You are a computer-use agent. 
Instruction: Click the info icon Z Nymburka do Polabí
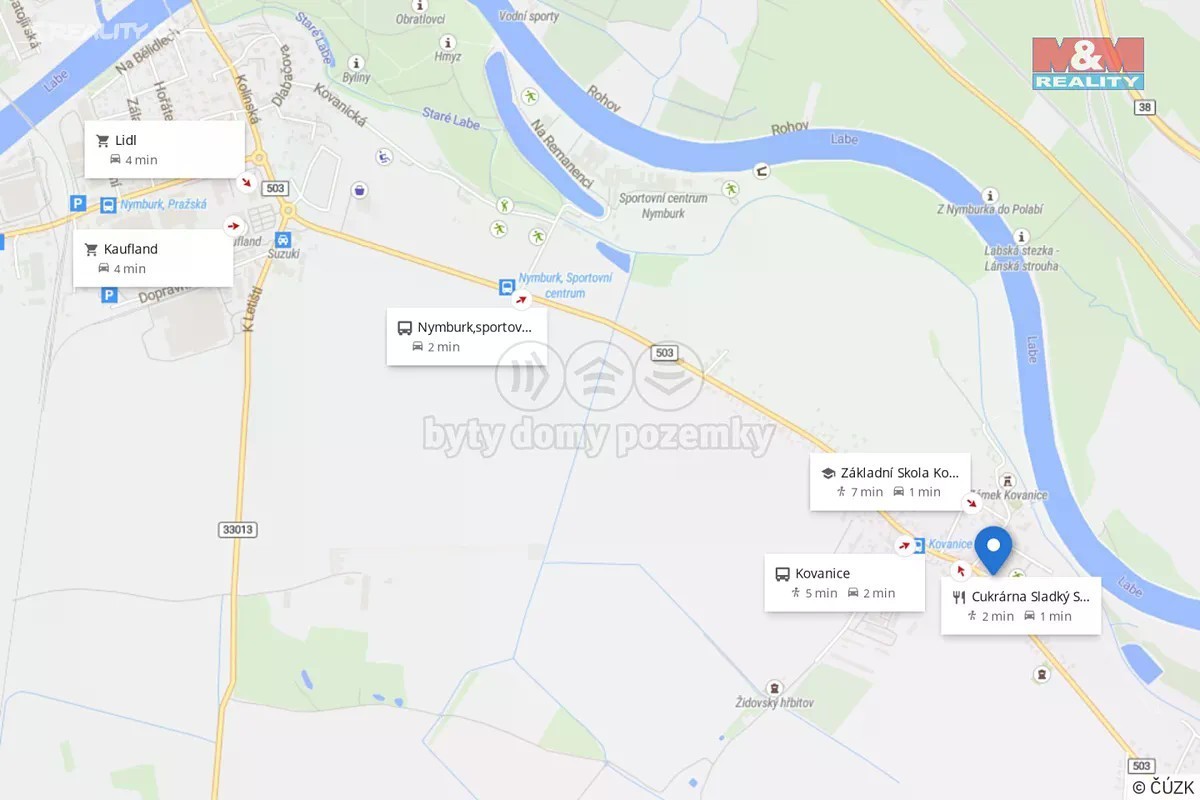coord(989,195)
